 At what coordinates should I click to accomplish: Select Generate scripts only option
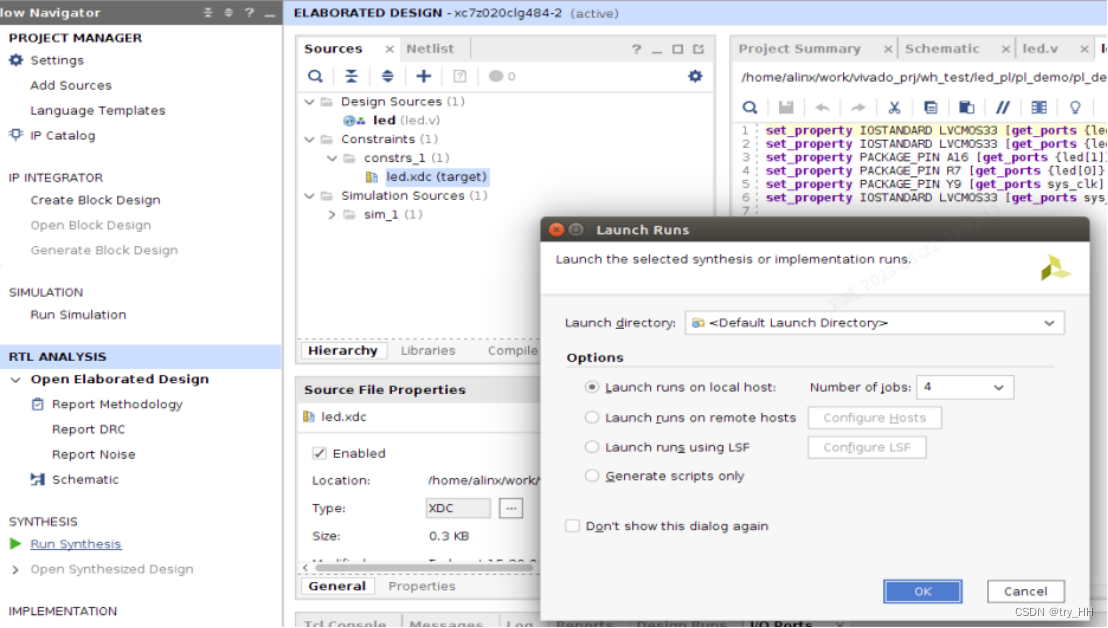tap(591, 475)
